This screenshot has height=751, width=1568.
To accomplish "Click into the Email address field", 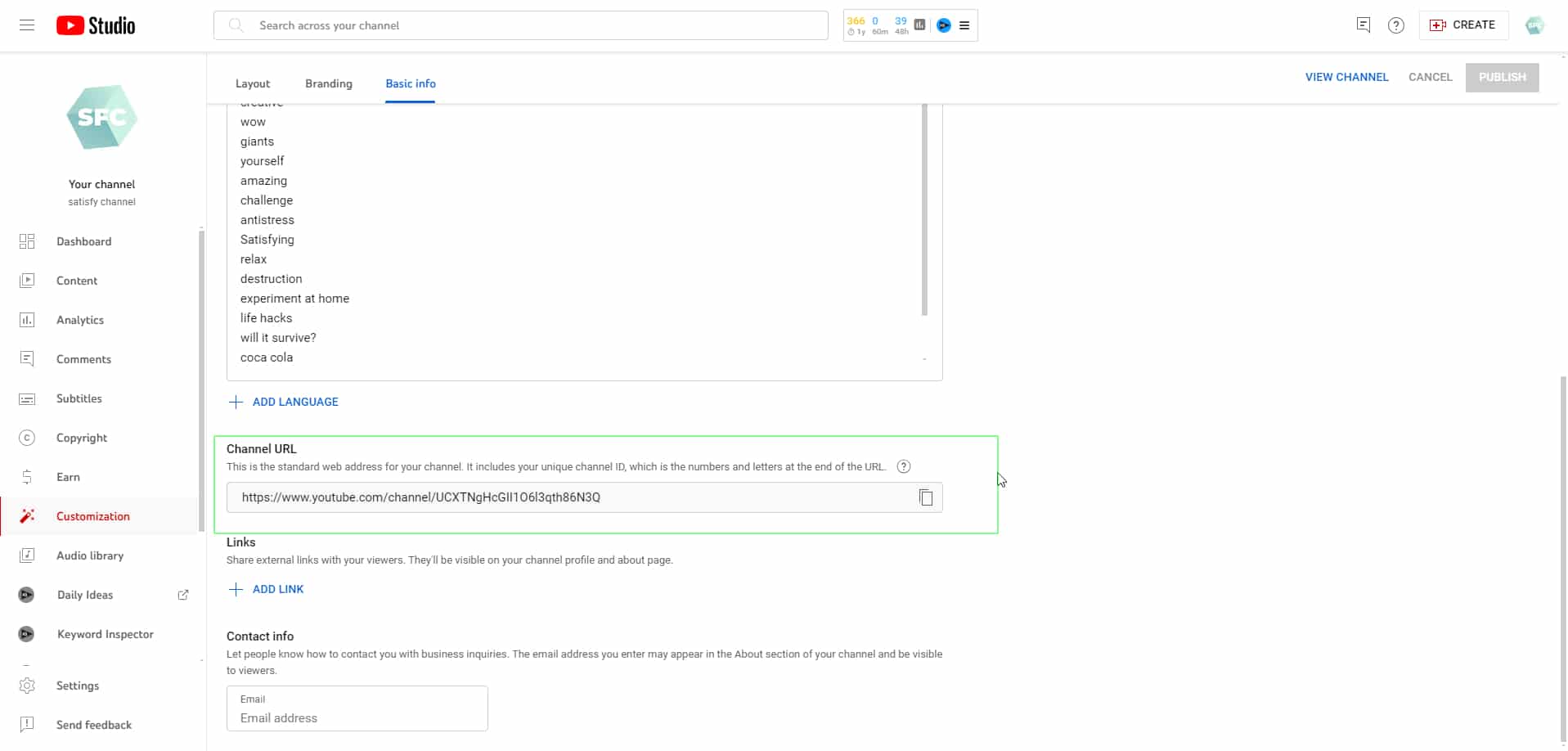I will tap(357, 717).
